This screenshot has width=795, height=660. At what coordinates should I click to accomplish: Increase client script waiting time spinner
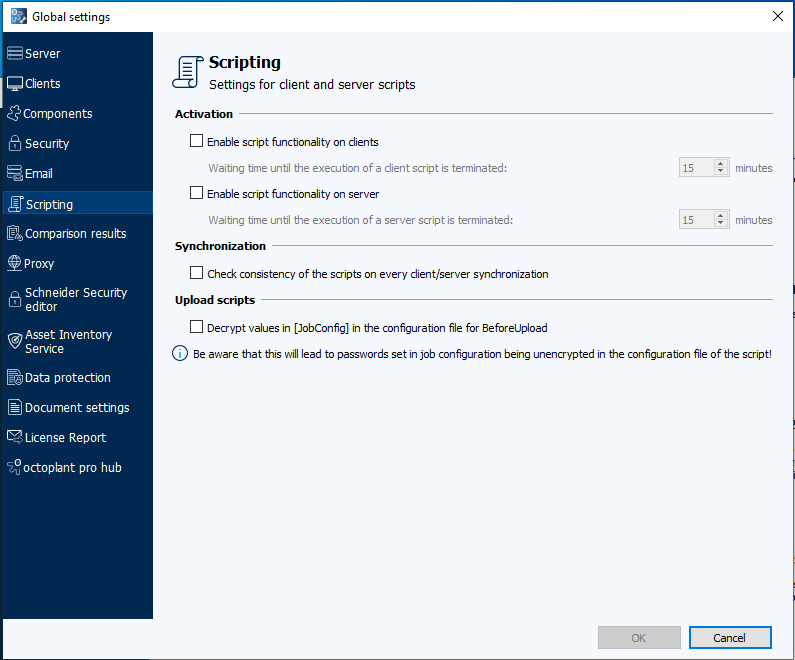coord(720,164)
